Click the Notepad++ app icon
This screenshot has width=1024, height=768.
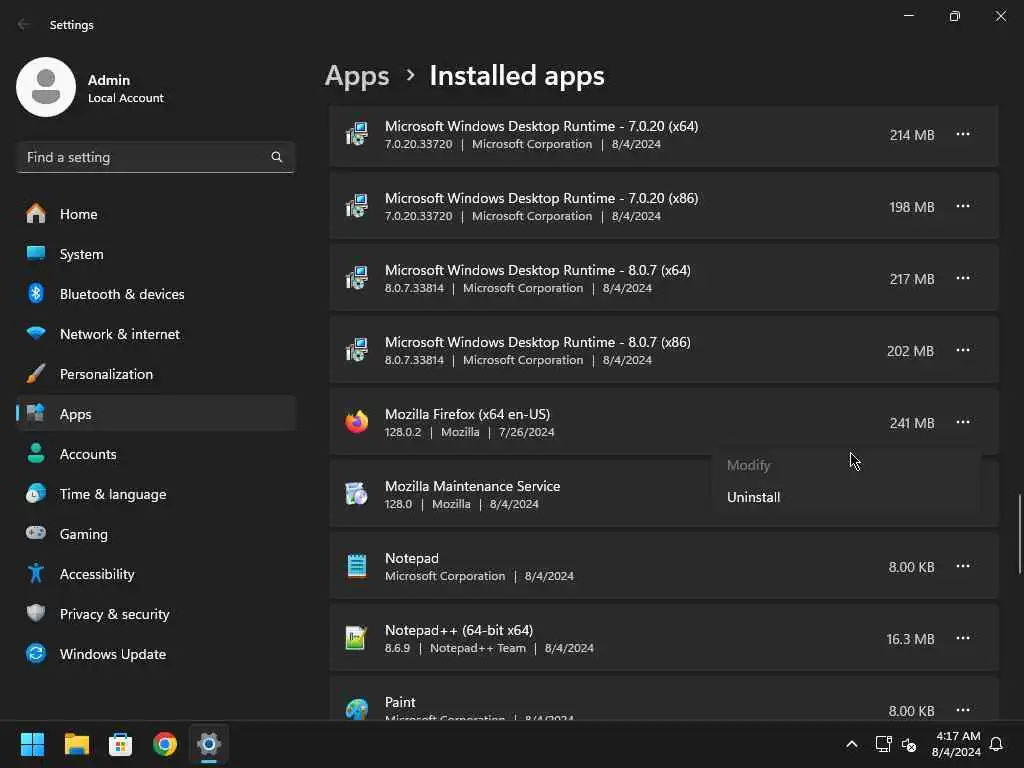coord(356,638)
